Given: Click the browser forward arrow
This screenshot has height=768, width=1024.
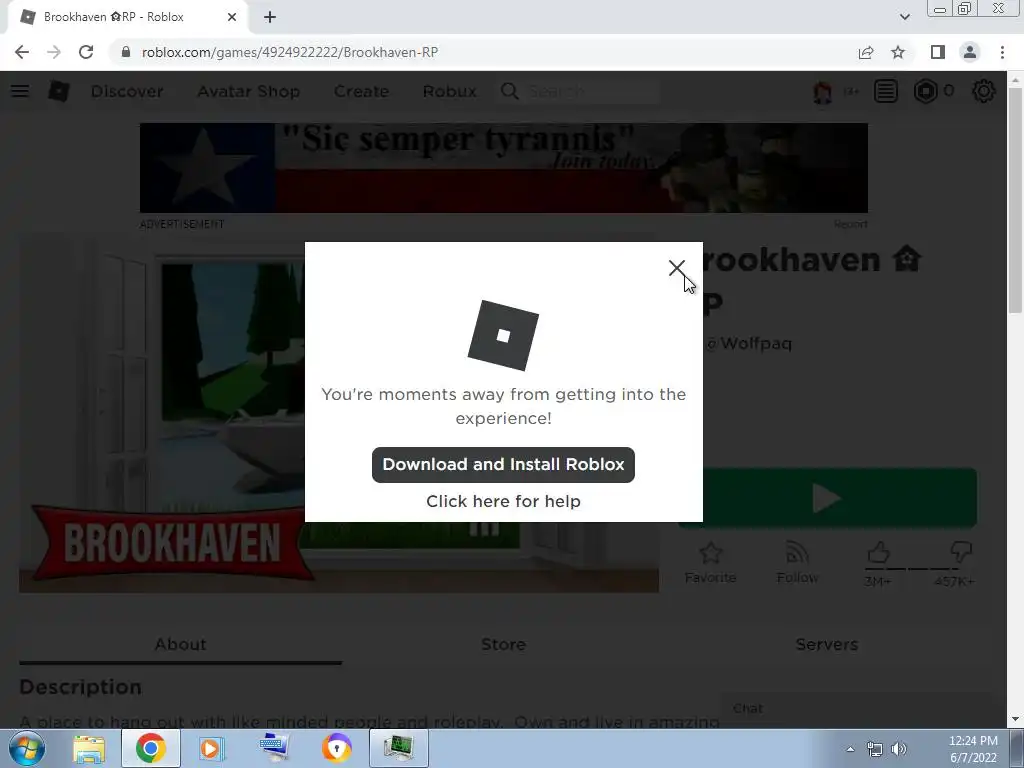Looking at the screenshot, I should pos(54,52).
